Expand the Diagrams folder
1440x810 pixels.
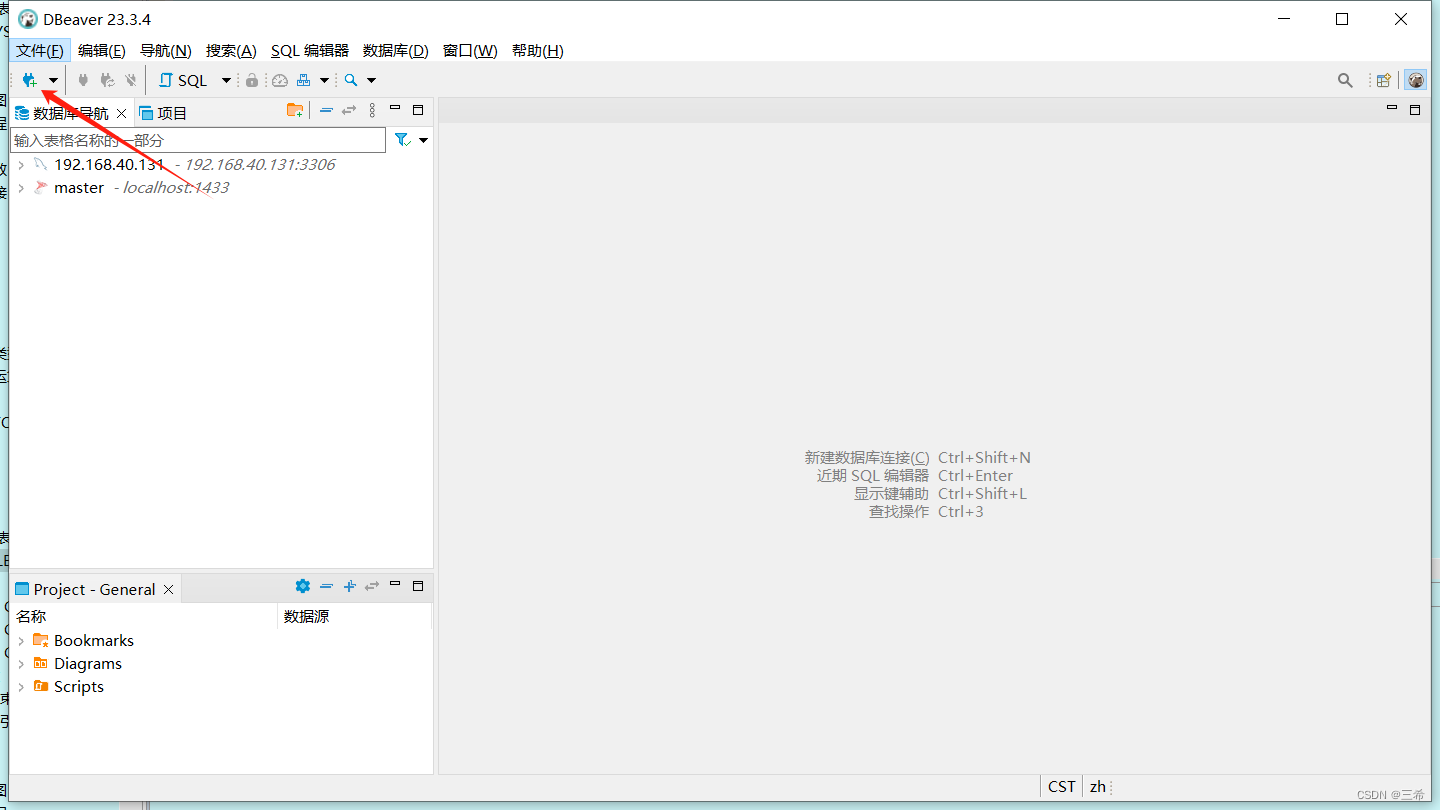pos(21,664)
